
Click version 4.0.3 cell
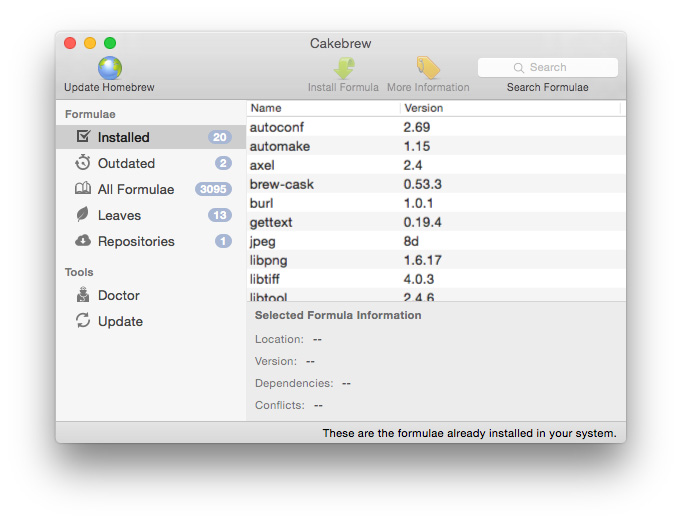418,279
